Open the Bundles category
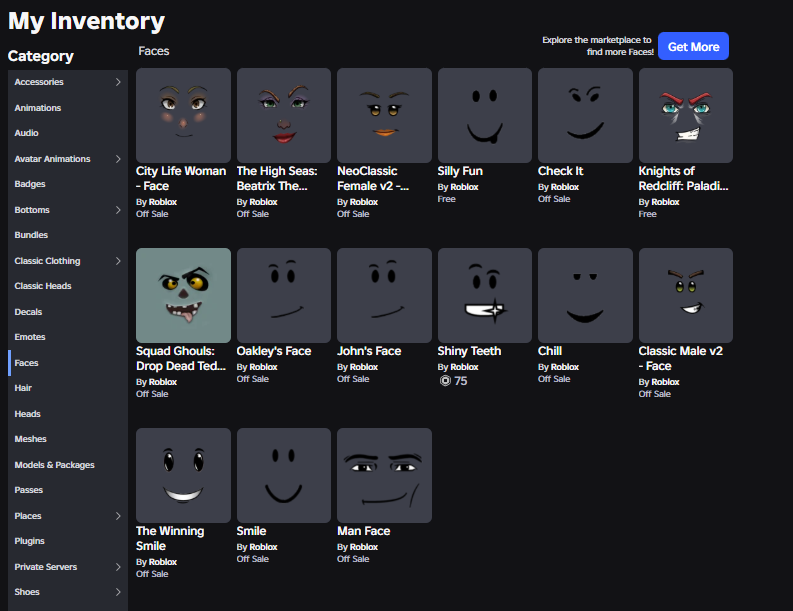The image size is (793, 611). tap(68, 235)
